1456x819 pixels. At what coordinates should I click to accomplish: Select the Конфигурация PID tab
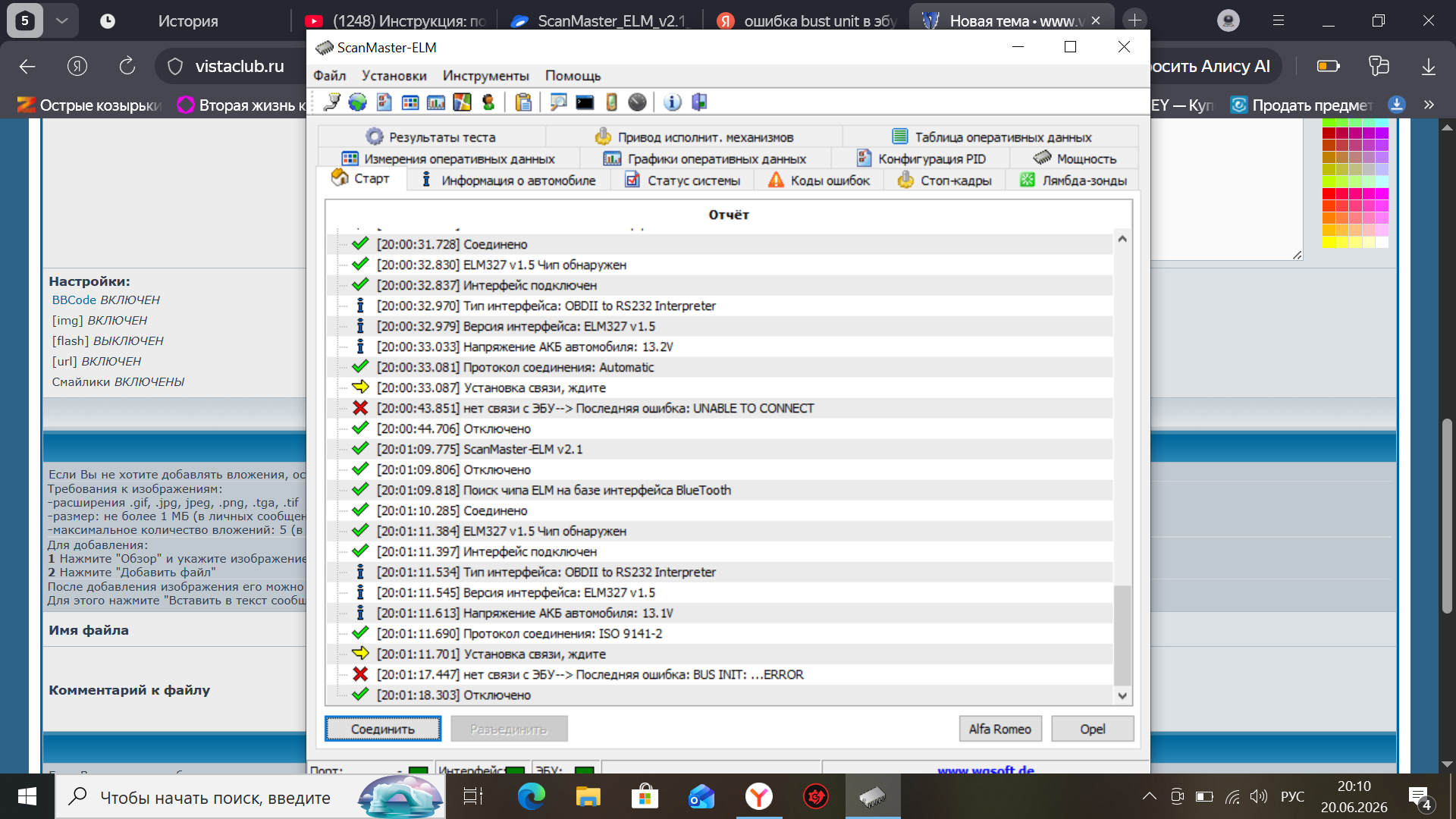pyautogui.click(x=921, y=158)
